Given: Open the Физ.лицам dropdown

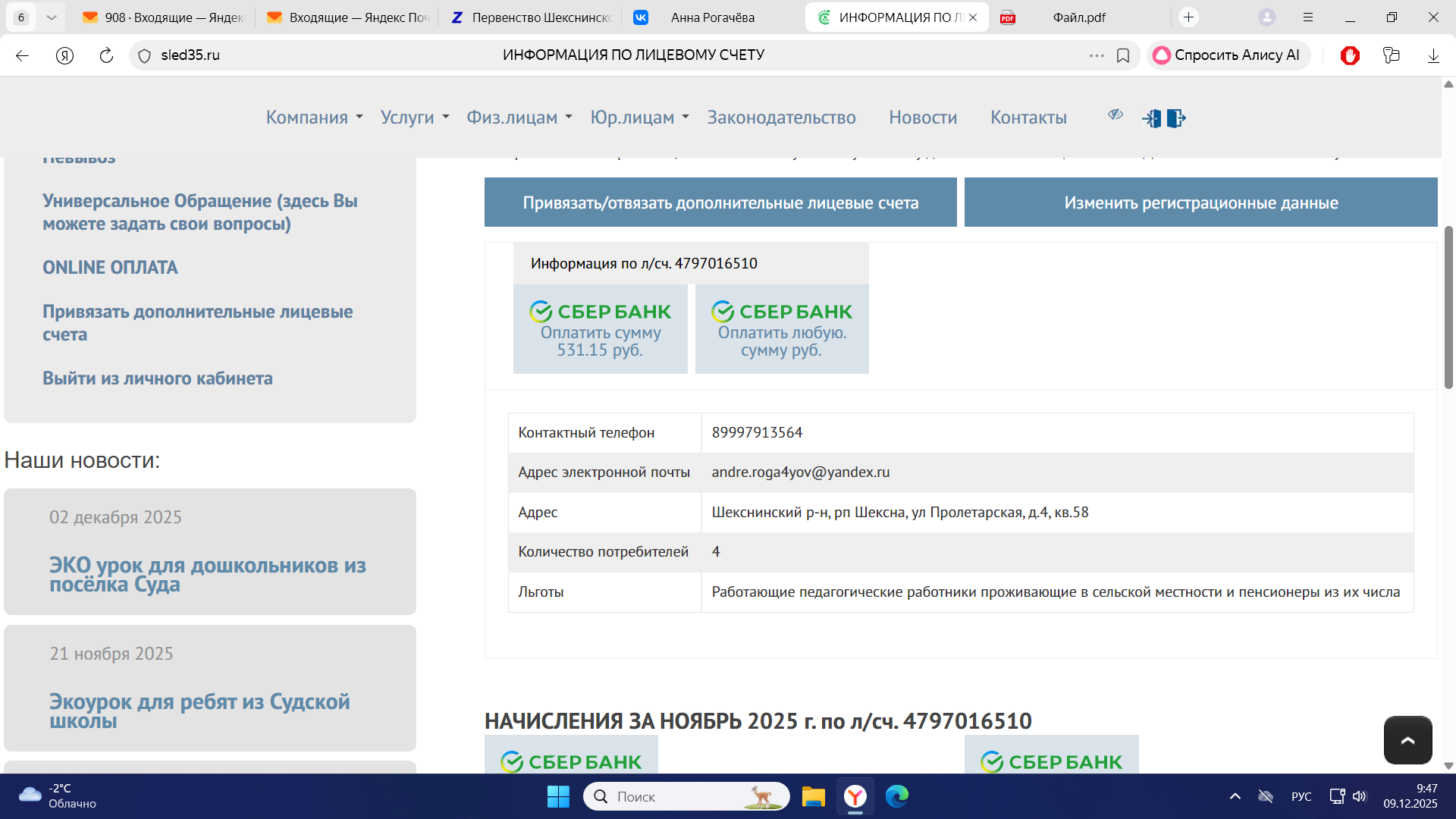Looking at the screenshot, I should (x=519, y=118).
